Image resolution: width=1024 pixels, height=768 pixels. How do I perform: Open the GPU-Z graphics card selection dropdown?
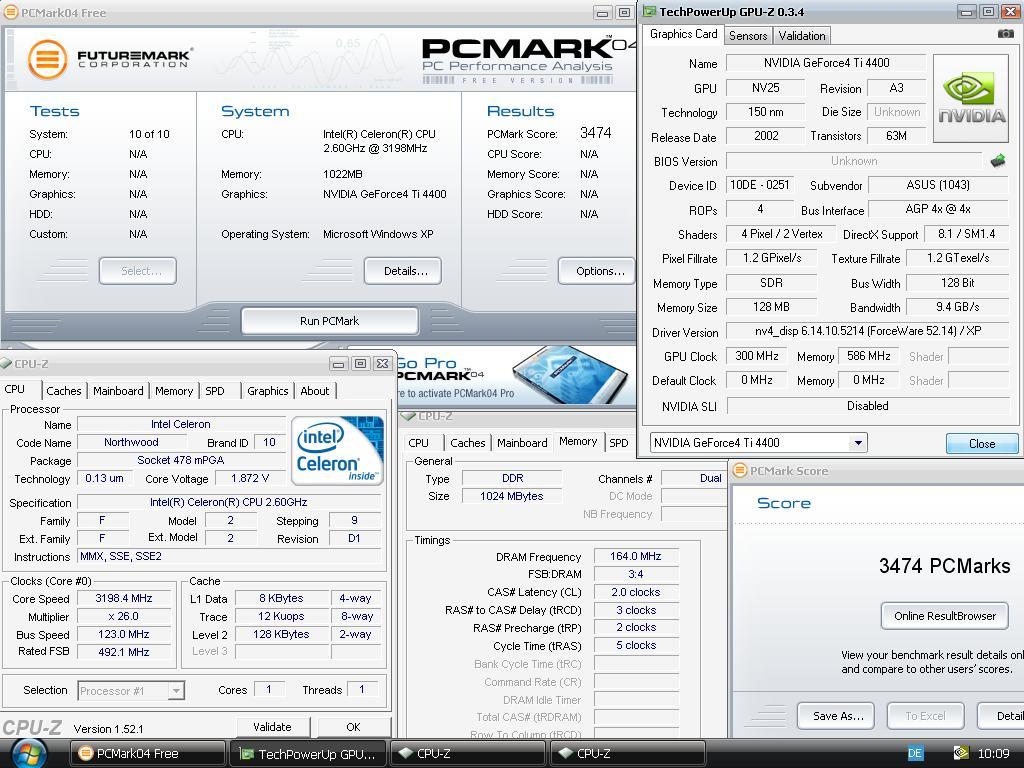(858, 443)
